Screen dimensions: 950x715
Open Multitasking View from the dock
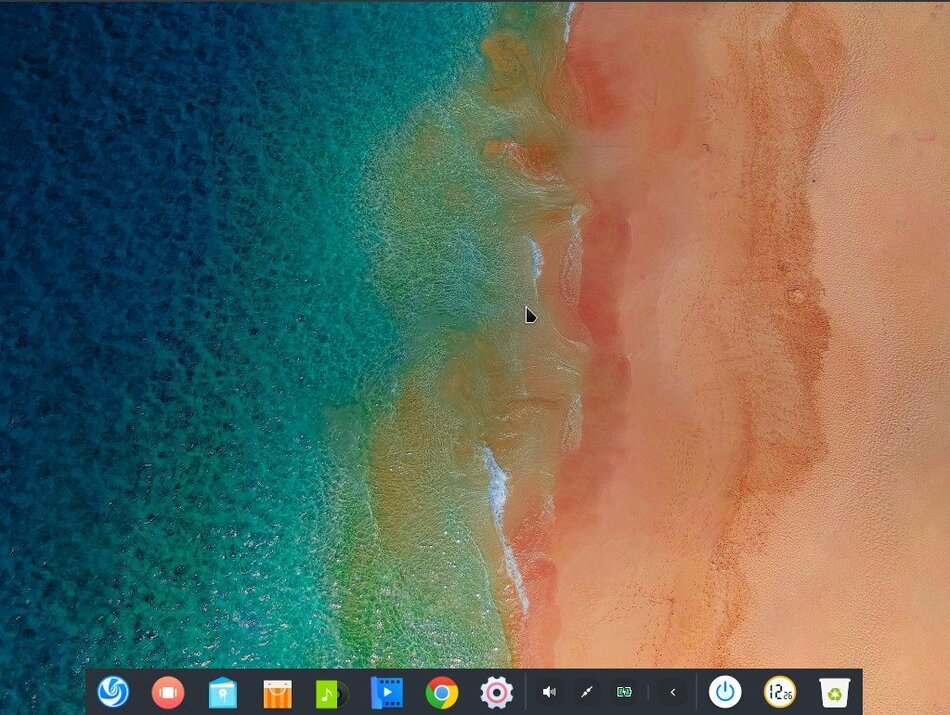click(168, 691)
